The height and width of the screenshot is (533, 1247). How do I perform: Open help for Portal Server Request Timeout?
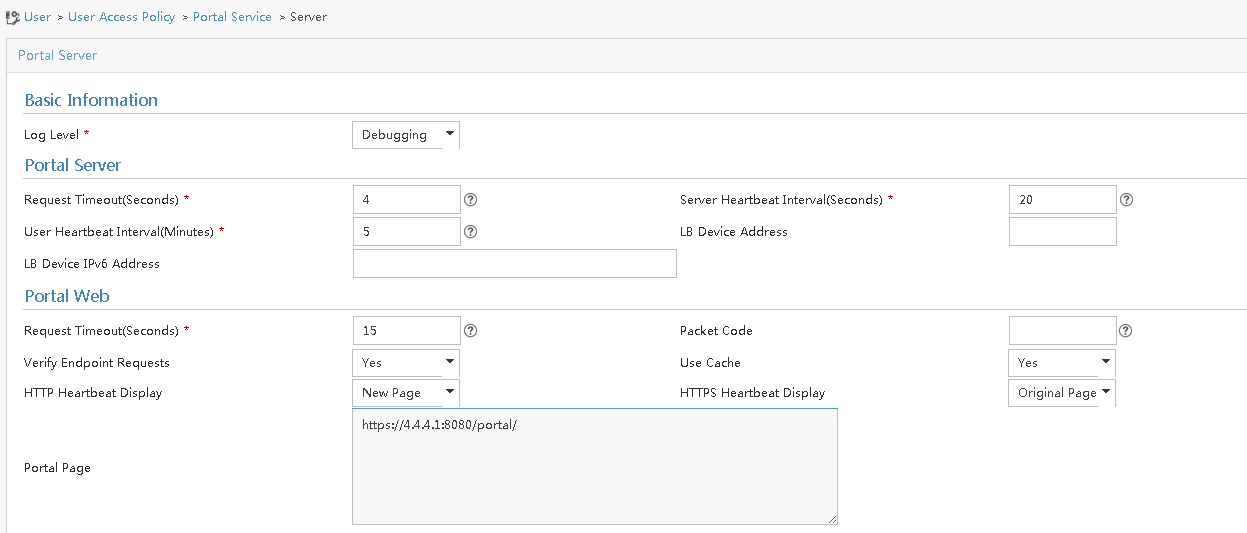[471, 200]
